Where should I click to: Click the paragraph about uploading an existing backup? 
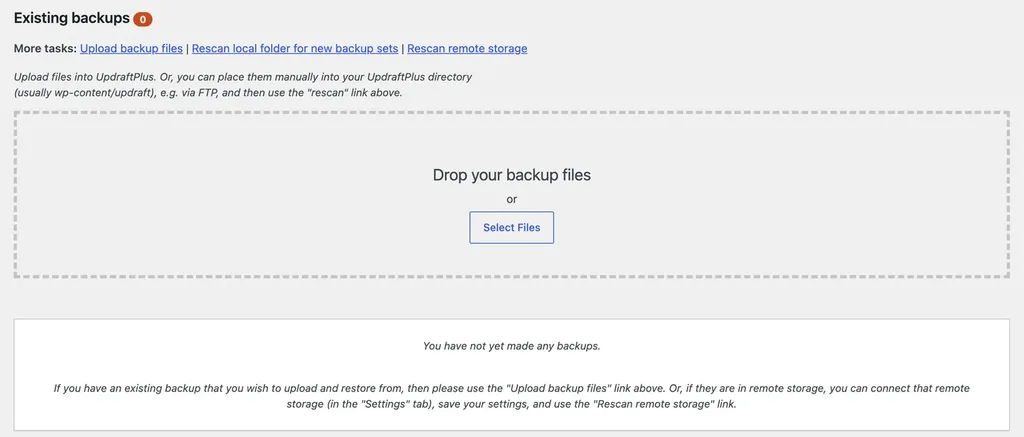tap(511, 396)
